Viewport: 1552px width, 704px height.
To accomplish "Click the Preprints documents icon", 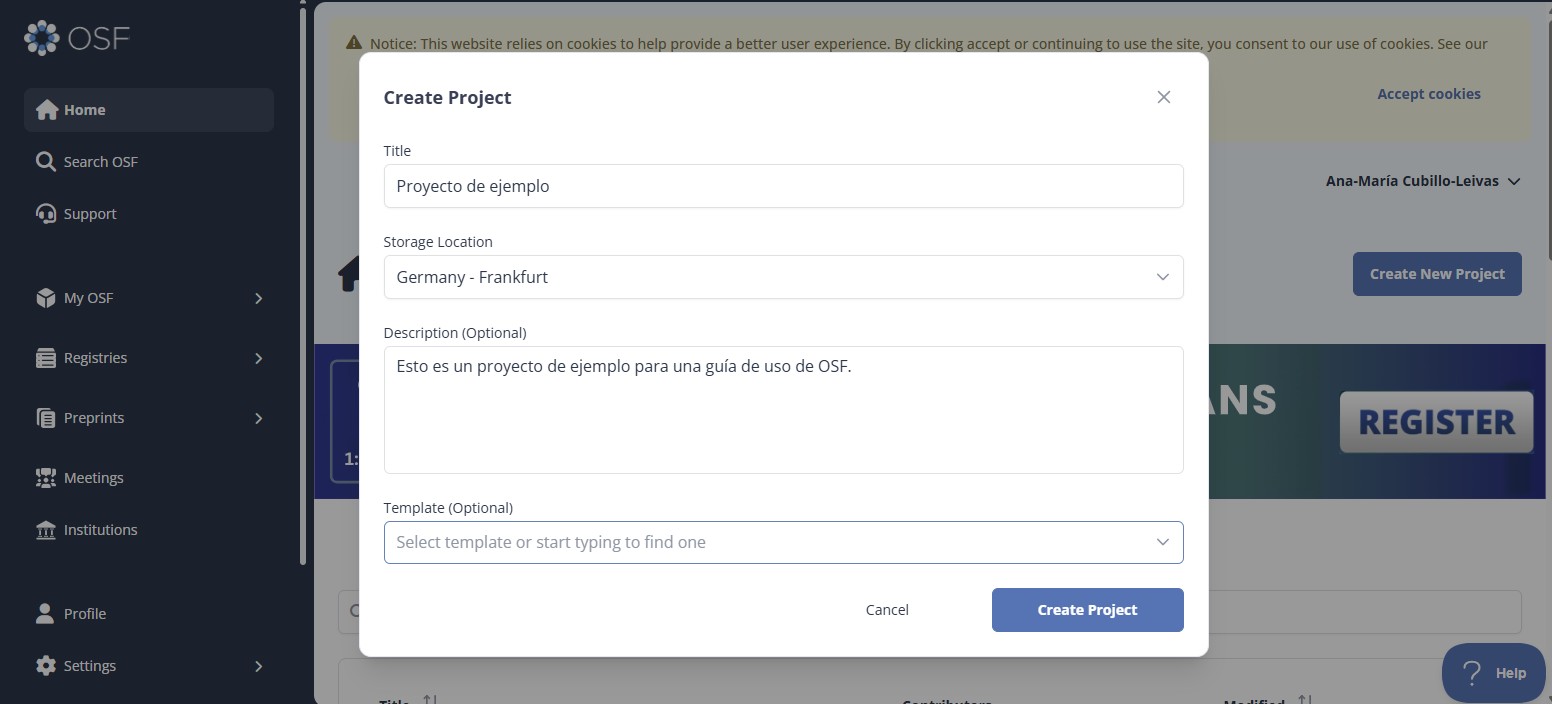I will coord(45,418).
